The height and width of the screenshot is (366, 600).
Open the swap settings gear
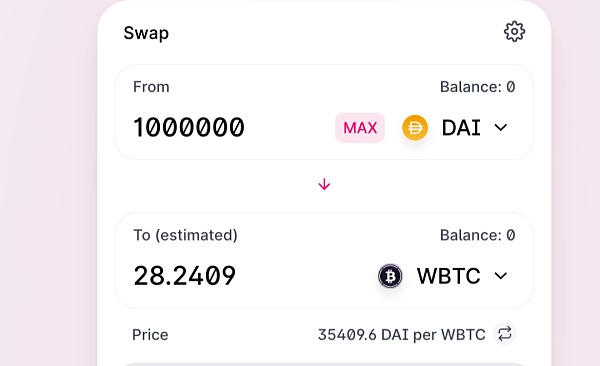514,31
